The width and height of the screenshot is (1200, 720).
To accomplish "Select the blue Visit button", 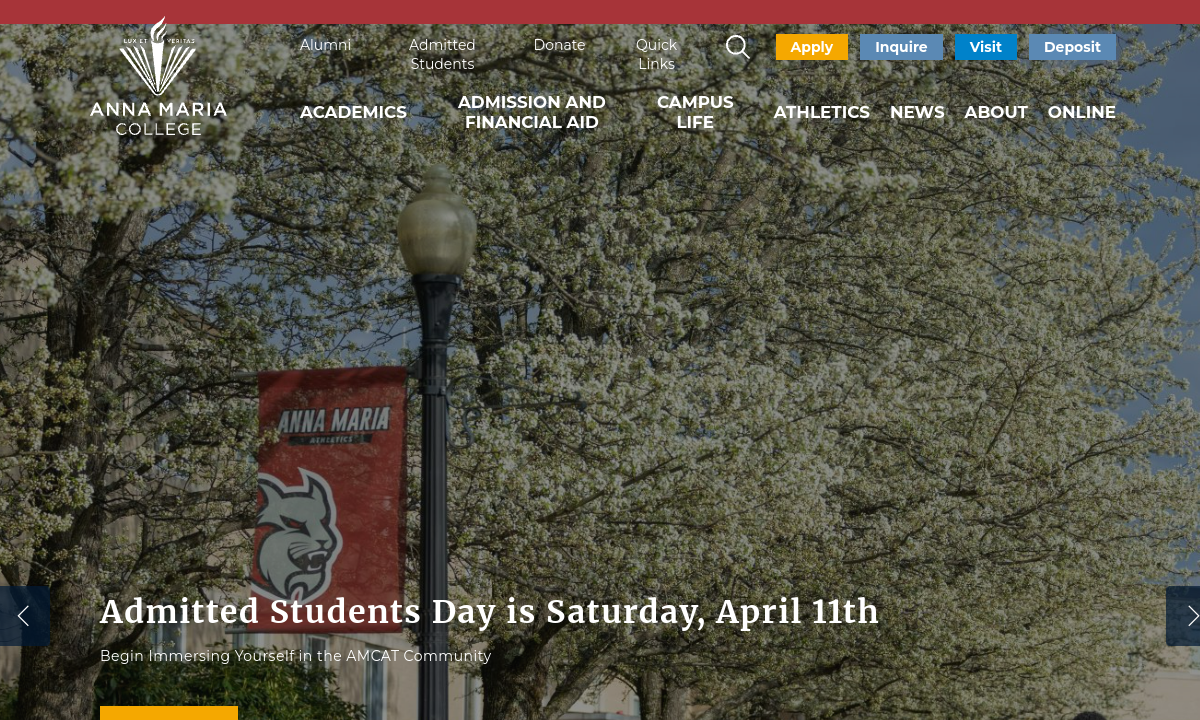I will pyautogui.click(x=985, y=47).
